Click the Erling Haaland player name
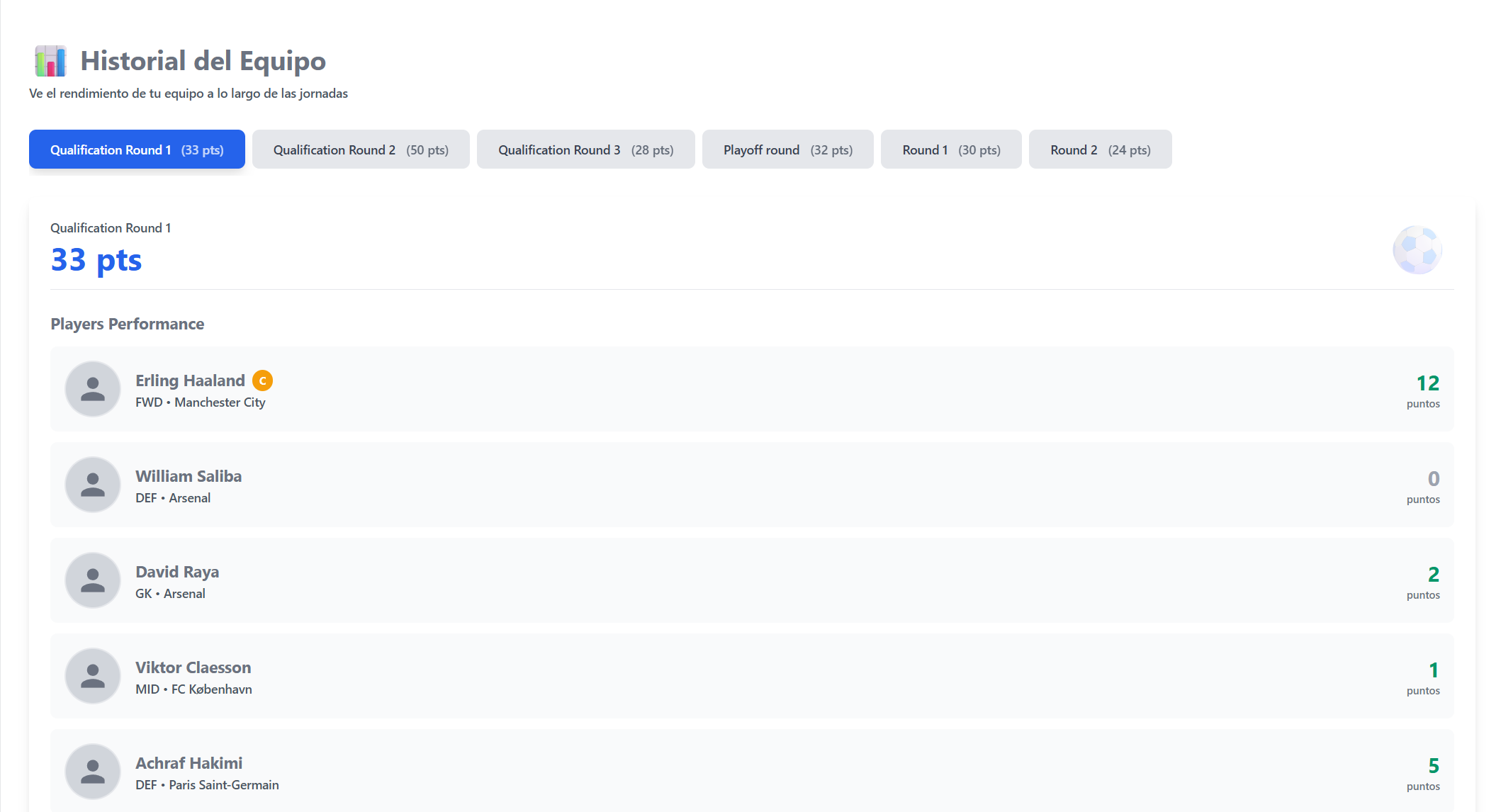This screenshot has height=812, width=1501. pyautogui.click(x=190, y=380)
